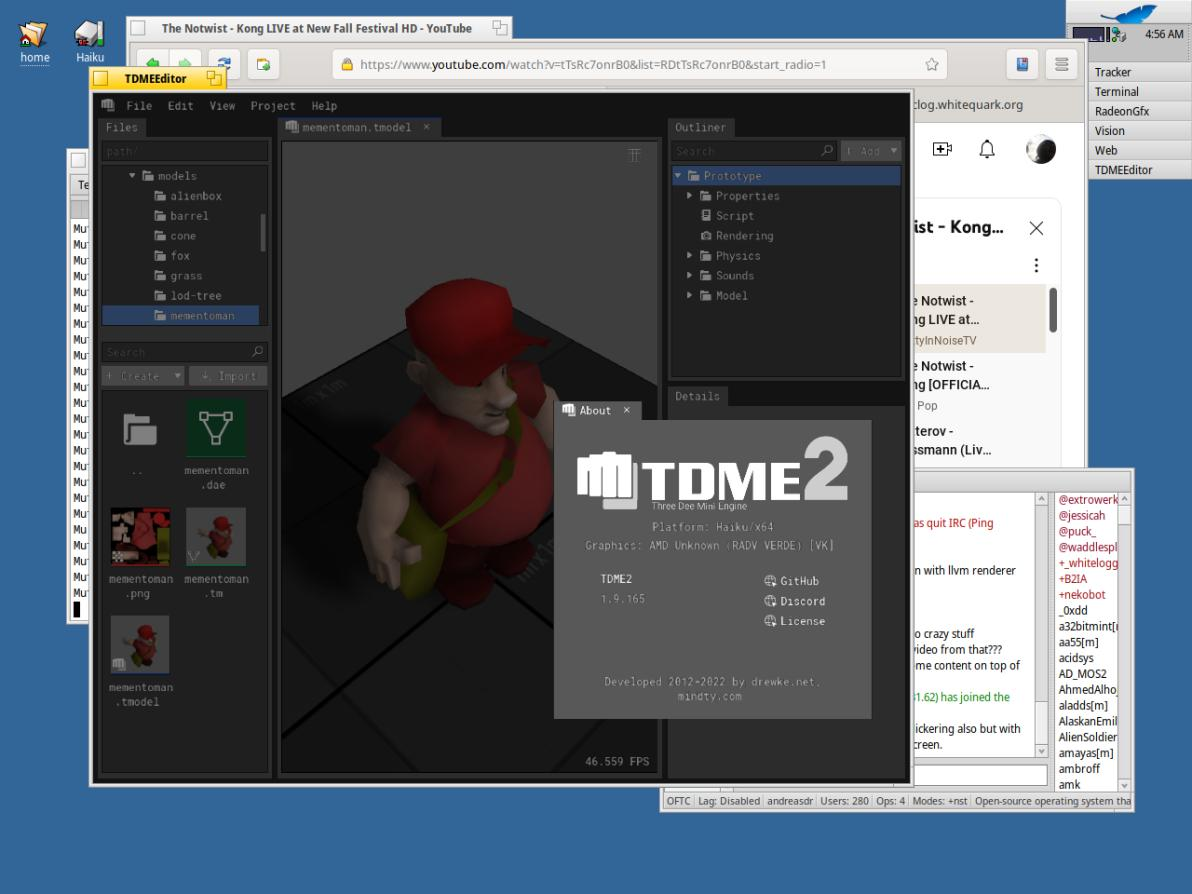Collapse the models folder in Files tree

point(133,176)
